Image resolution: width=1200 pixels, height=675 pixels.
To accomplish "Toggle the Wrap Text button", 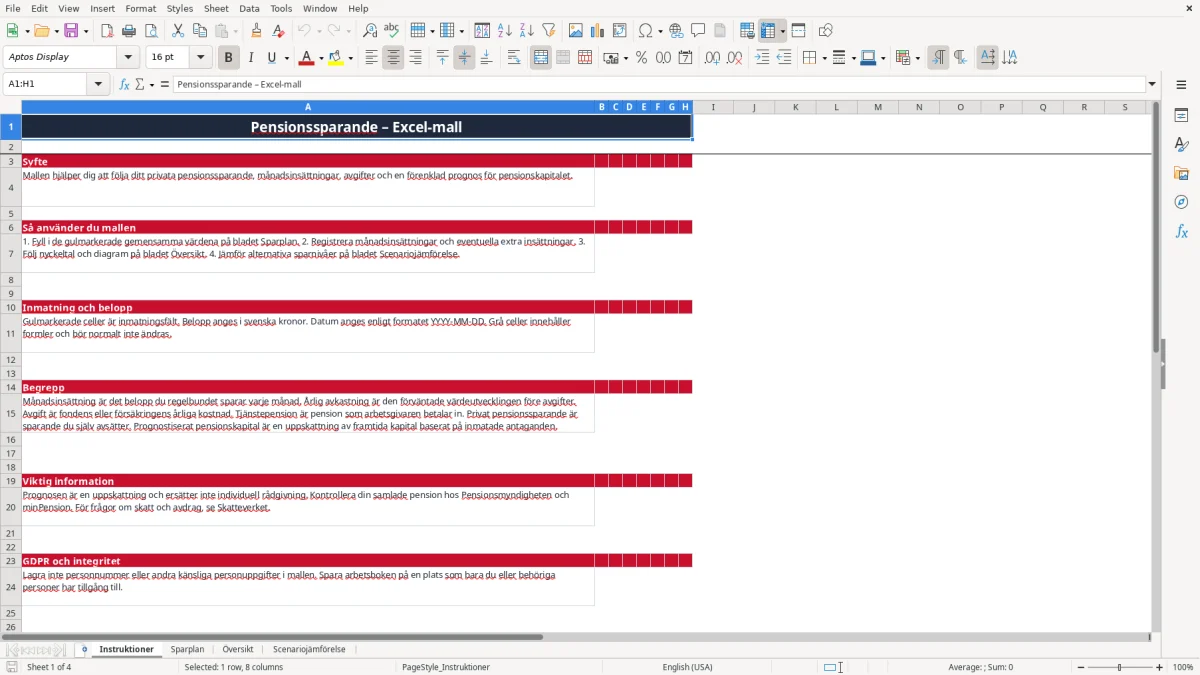I will coord(514,58).
